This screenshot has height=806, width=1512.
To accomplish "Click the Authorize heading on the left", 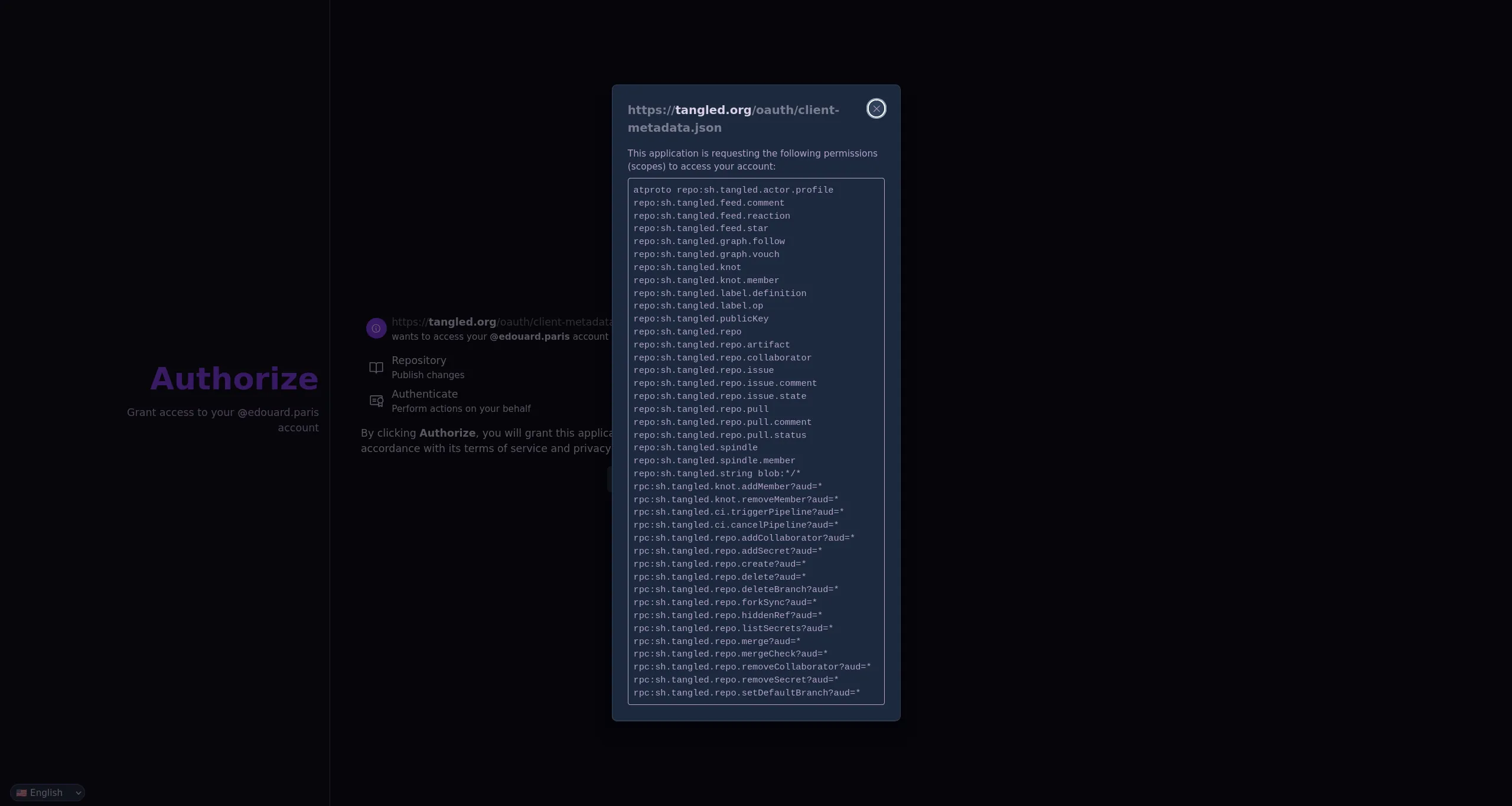I will 234,379.
